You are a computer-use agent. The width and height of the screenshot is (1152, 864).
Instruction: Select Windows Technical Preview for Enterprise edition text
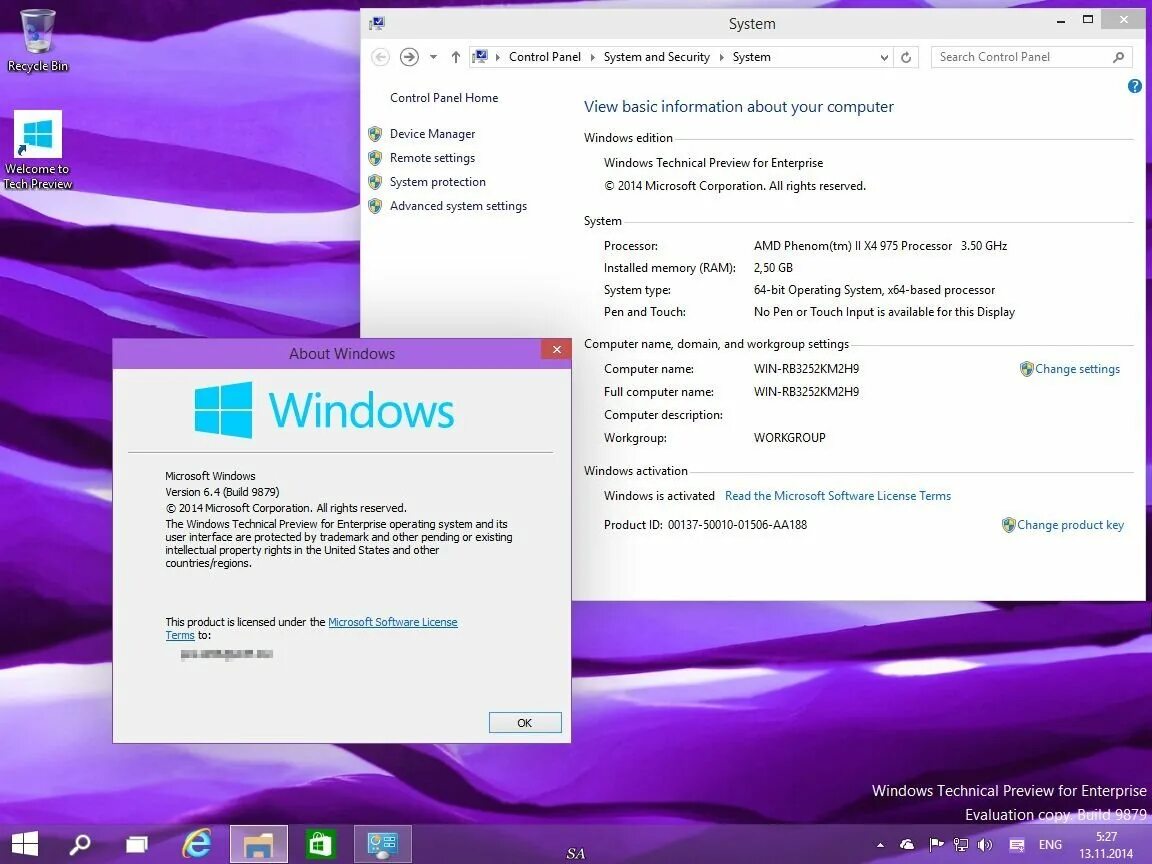pos(713,163)
